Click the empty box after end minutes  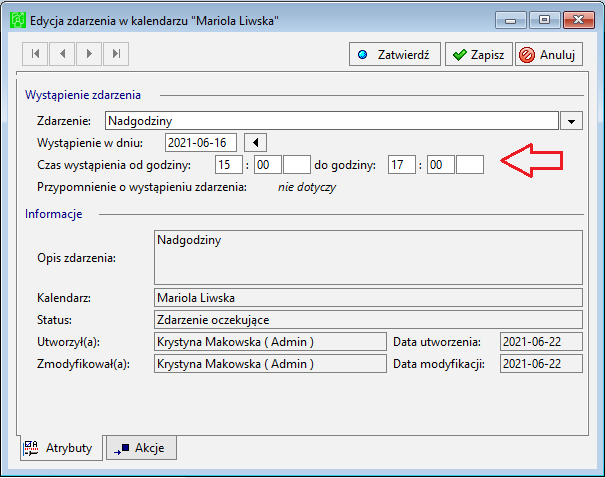[x=470, y=165]
